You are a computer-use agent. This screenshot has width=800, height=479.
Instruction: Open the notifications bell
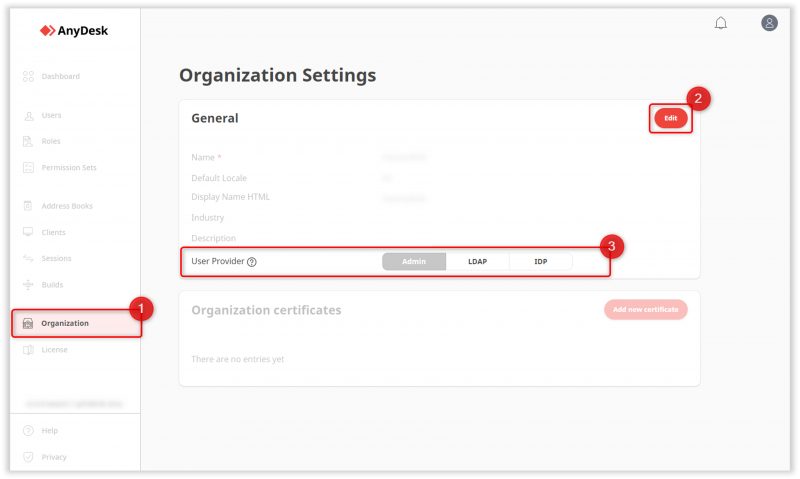[x=720, y=23]
